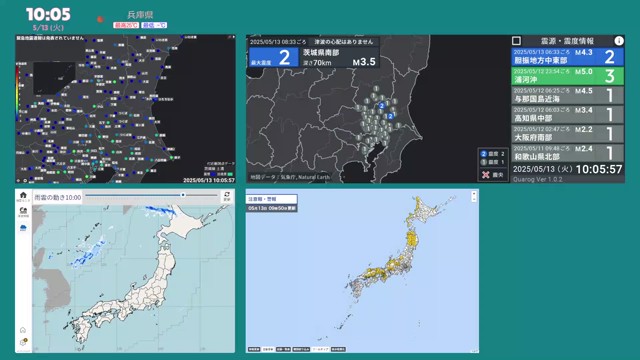Select the blue rain cloud sidebar icon

pos(23,228)
